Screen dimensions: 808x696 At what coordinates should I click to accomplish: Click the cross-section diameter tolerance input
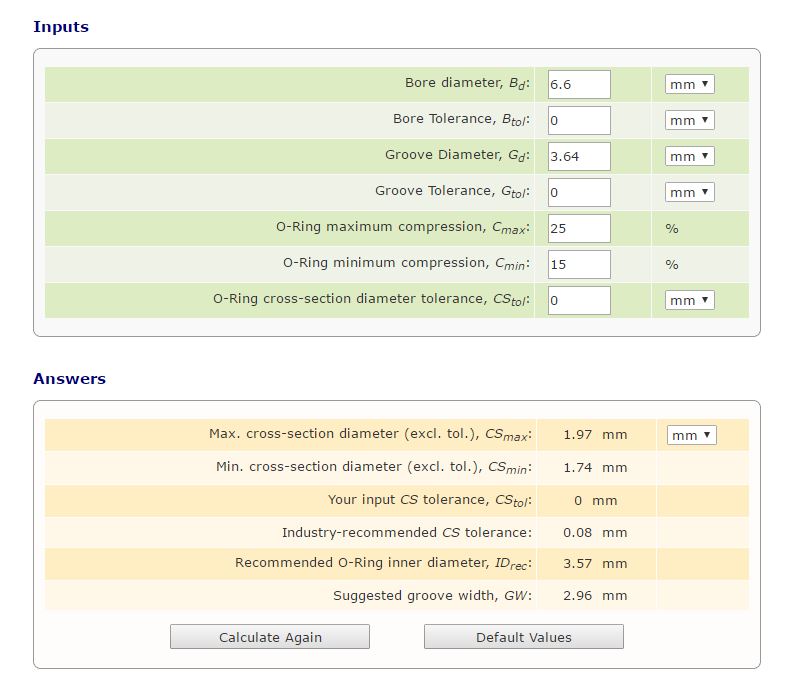579,301
